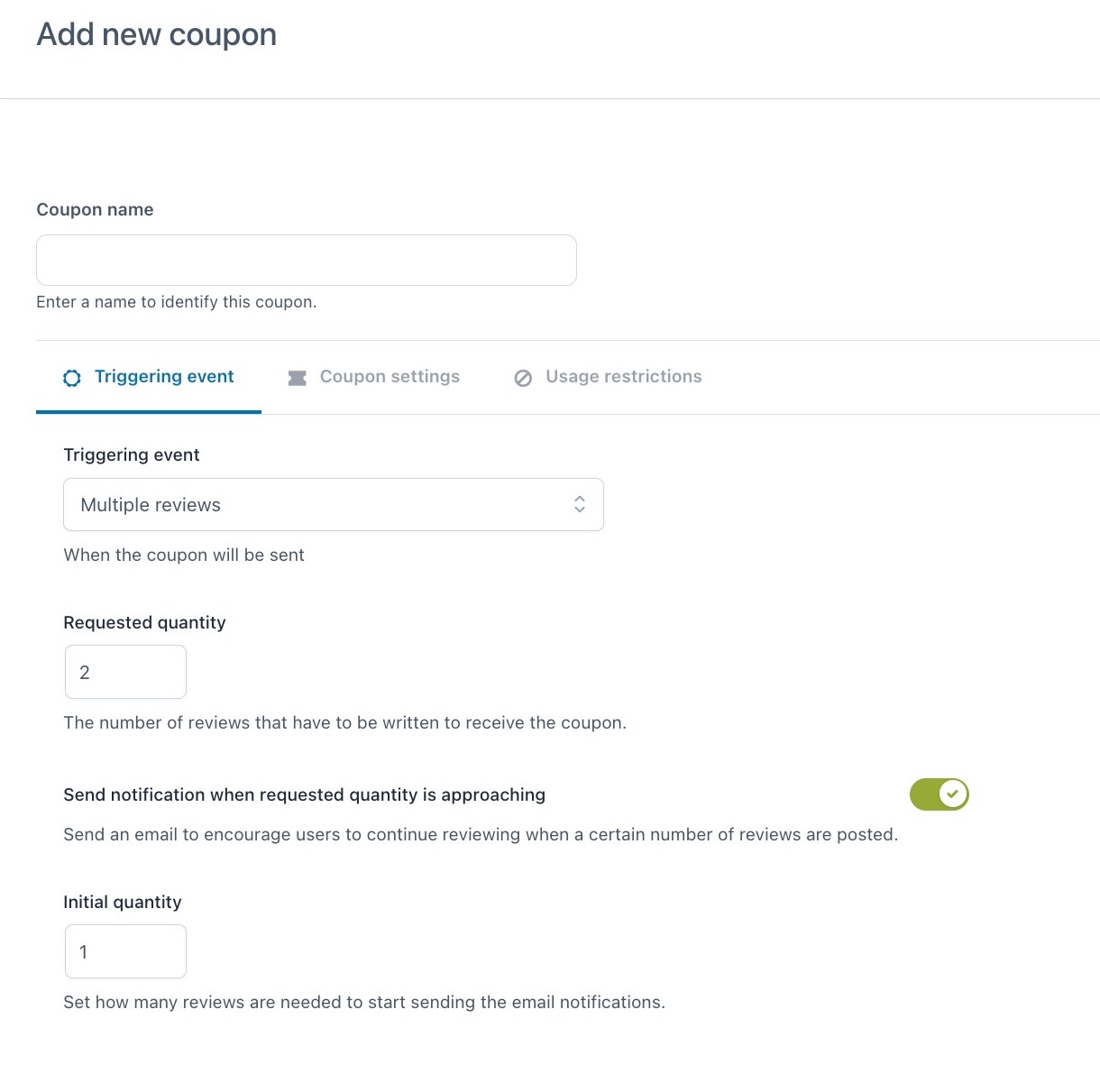Image resolution: width=1100 pixels, height=1092 pixels.
Task: Click the prohibited icon beside Usage restrictions
Action: [523, 378]
